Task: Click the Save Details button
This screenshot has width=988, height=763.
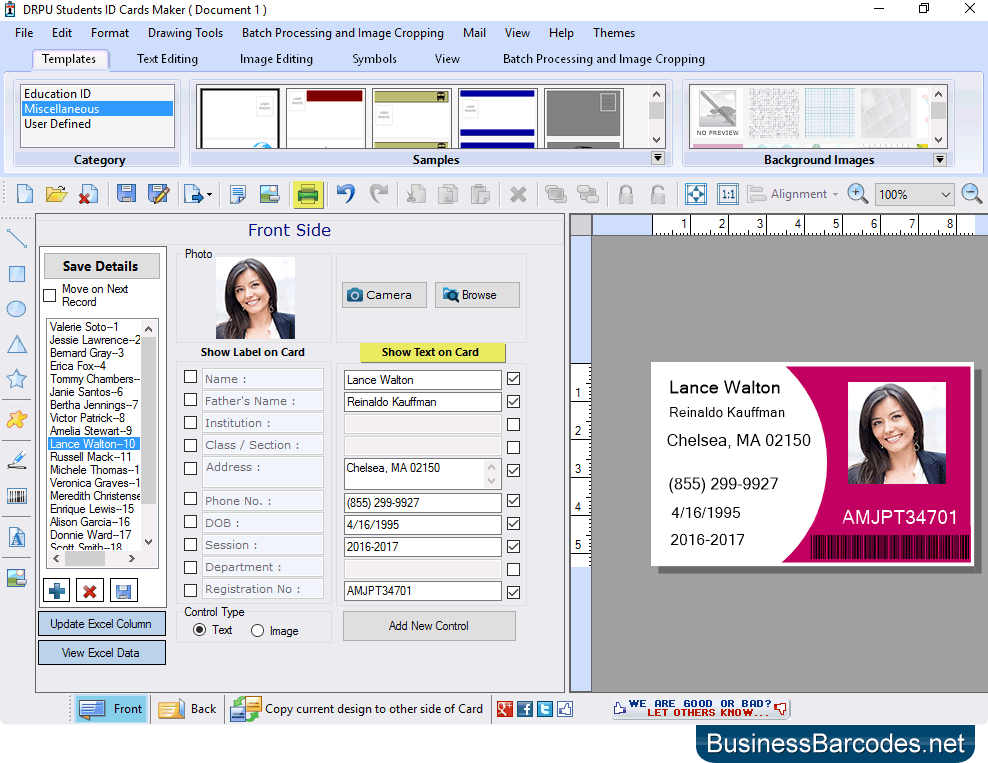Action: tap(101, 266)
